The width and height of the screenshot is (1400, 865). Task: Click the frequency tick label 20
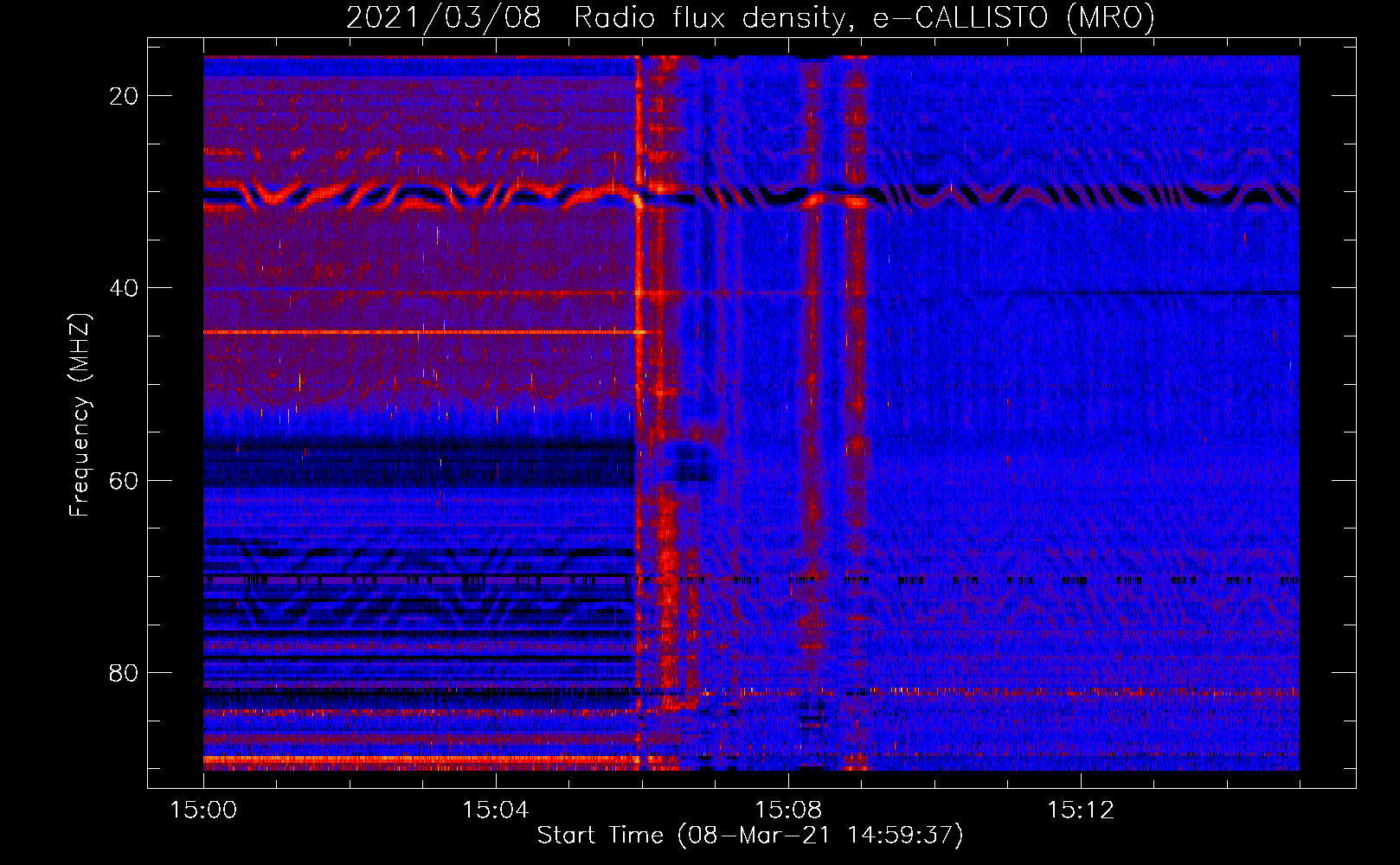pos(124,96)
